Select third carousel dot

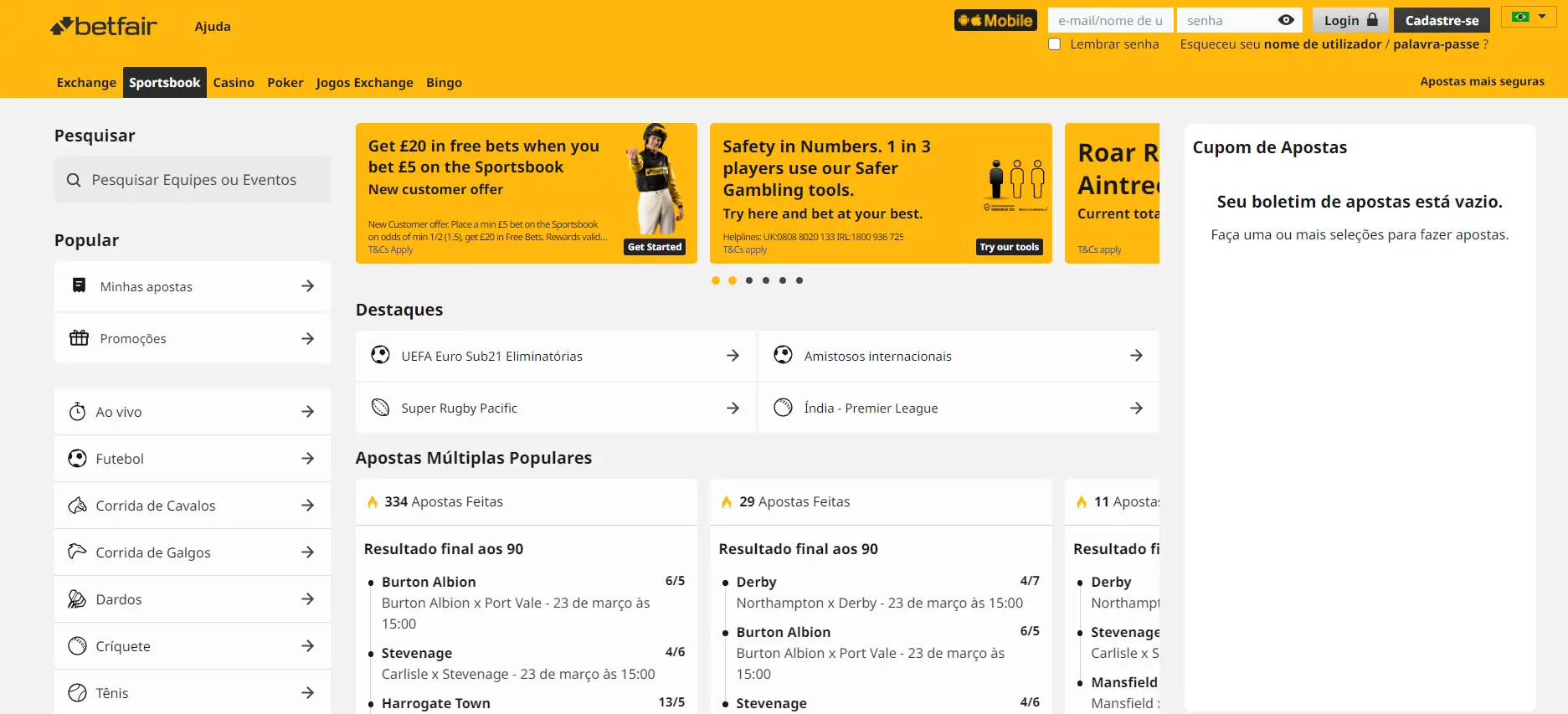pyautogui.click(x=749, y=280)
